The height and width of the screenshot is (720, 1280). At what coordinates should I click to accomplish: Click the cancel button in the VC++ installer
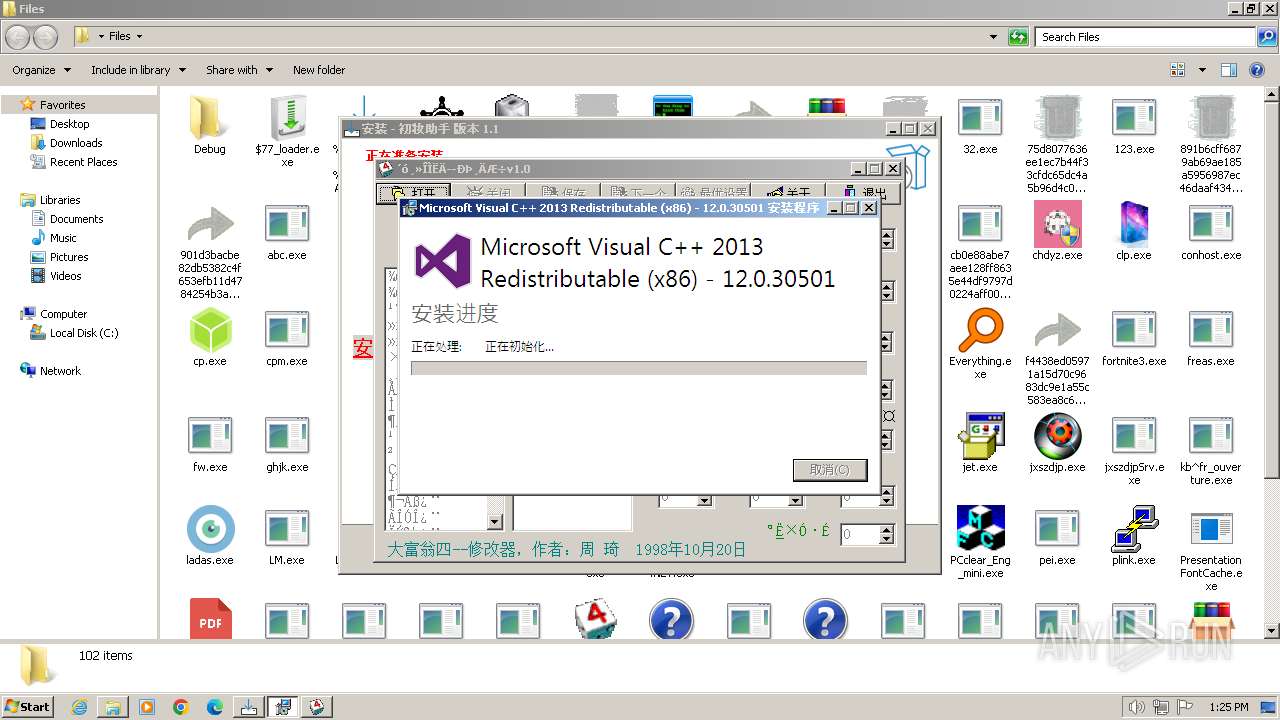coord(830,470)
